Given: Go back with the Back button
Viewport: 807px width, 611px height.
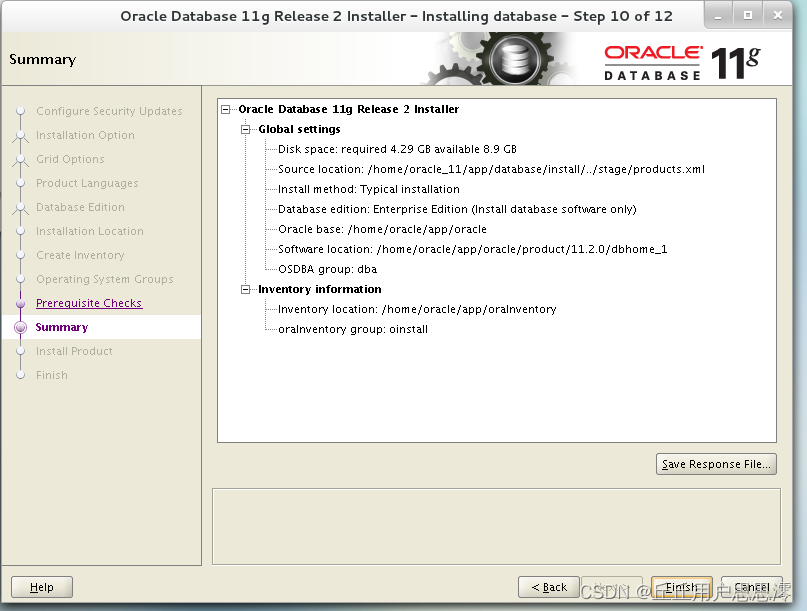Looking at the screenshot, I should coord(549,587).
